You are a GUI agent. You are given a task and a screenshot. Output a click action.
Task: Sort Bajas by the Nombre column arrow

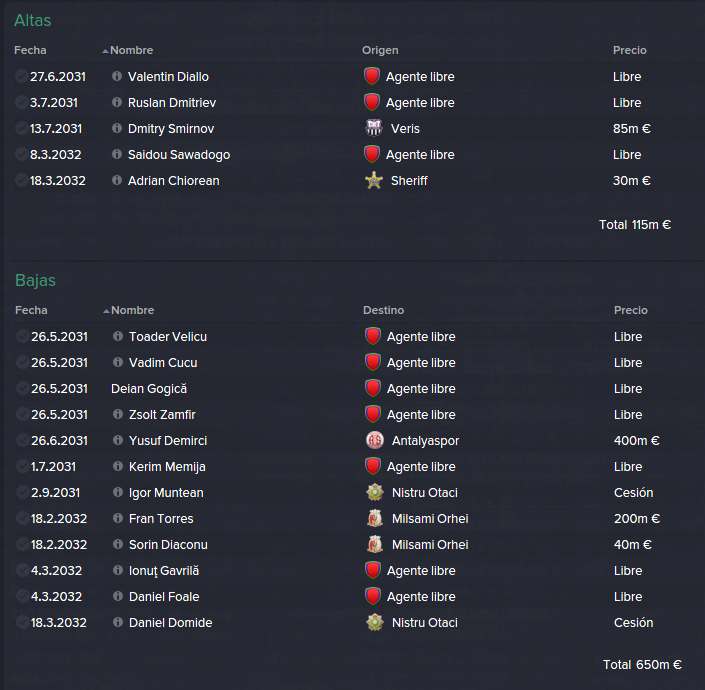click(x=107, y=311)
